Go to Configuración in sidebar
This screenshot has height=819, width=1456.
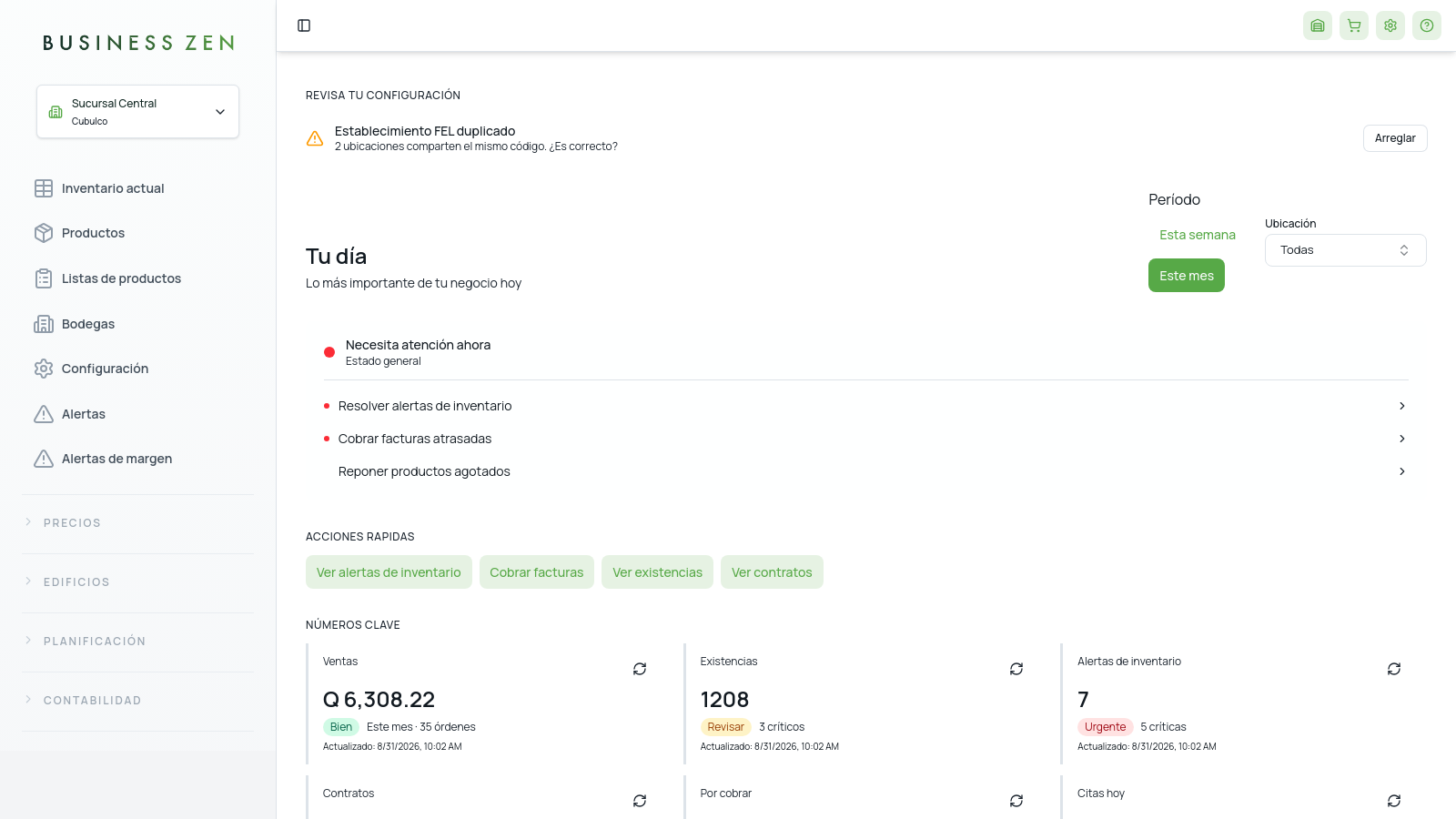(137, 369)
